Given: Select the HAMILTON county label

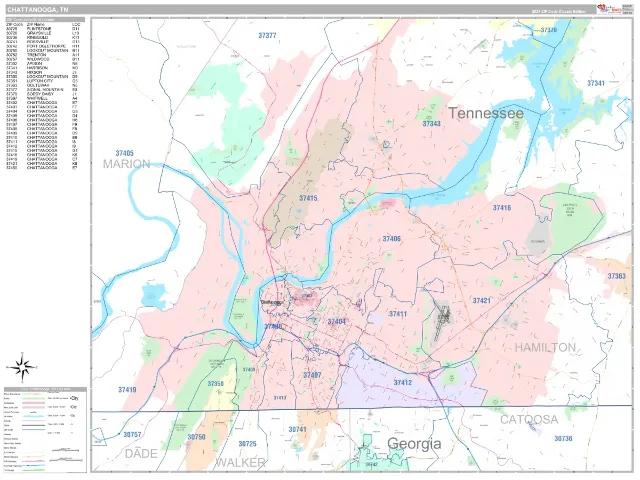Looking at the screenshot, I should click(x=545, y=348).
